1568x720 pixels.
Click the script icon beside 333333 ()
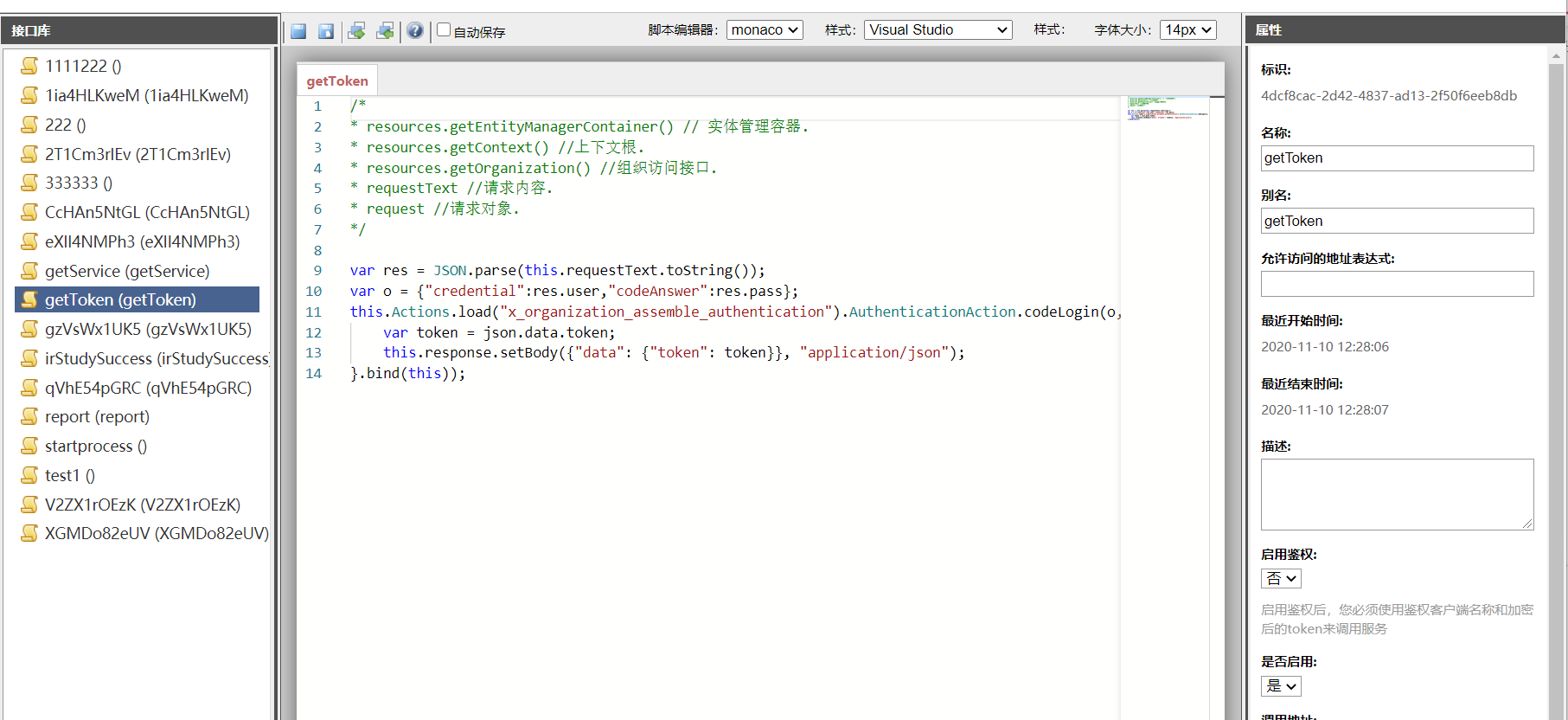pos(29,183)
